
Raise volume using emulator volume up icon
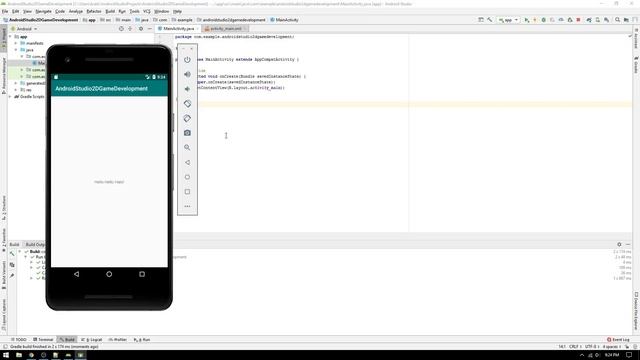(x=187, y=74)
